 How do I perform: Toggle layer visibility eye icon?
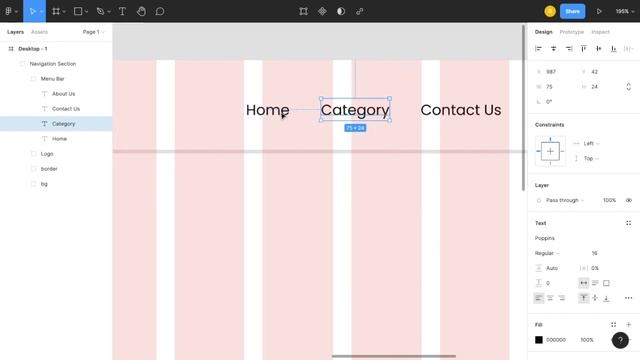coord(629,200)
